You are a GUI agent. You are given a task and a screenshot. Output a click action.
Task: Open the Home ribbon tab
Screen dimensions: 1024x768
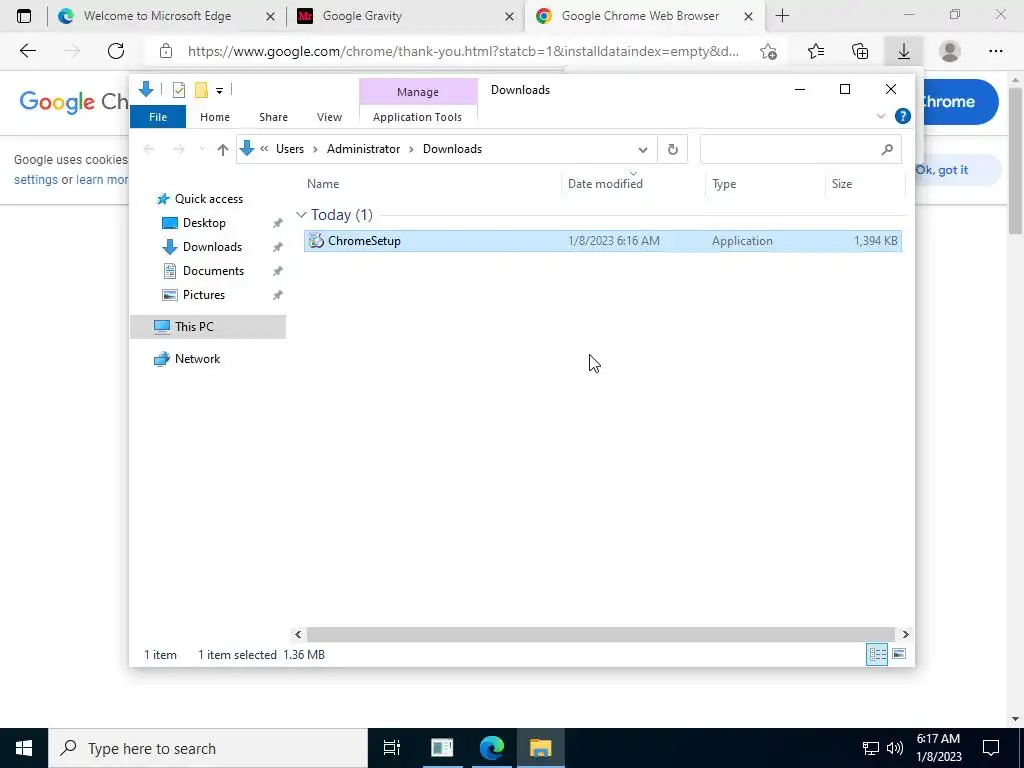pyautogui.click(x=215, y=117)
